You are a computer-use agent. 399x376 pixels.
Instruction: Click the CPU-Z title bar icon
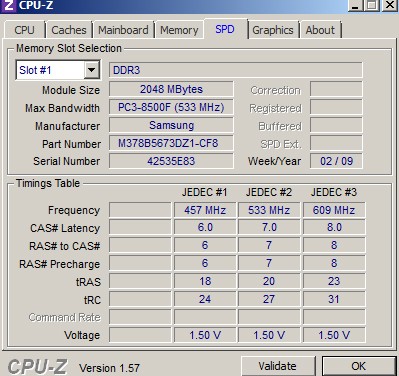coord(8,5)
